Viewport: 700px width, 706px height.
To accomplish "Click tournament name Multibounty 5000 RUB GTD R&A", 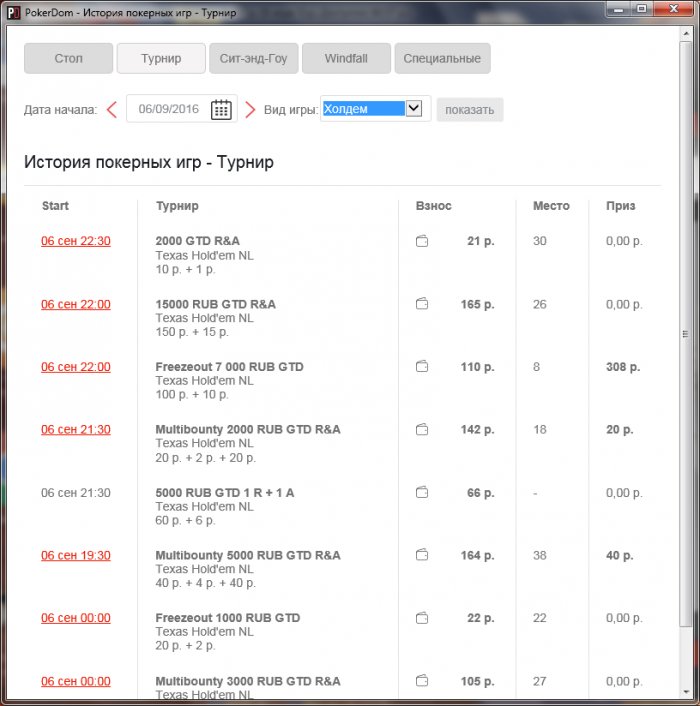I will (248, 556).
